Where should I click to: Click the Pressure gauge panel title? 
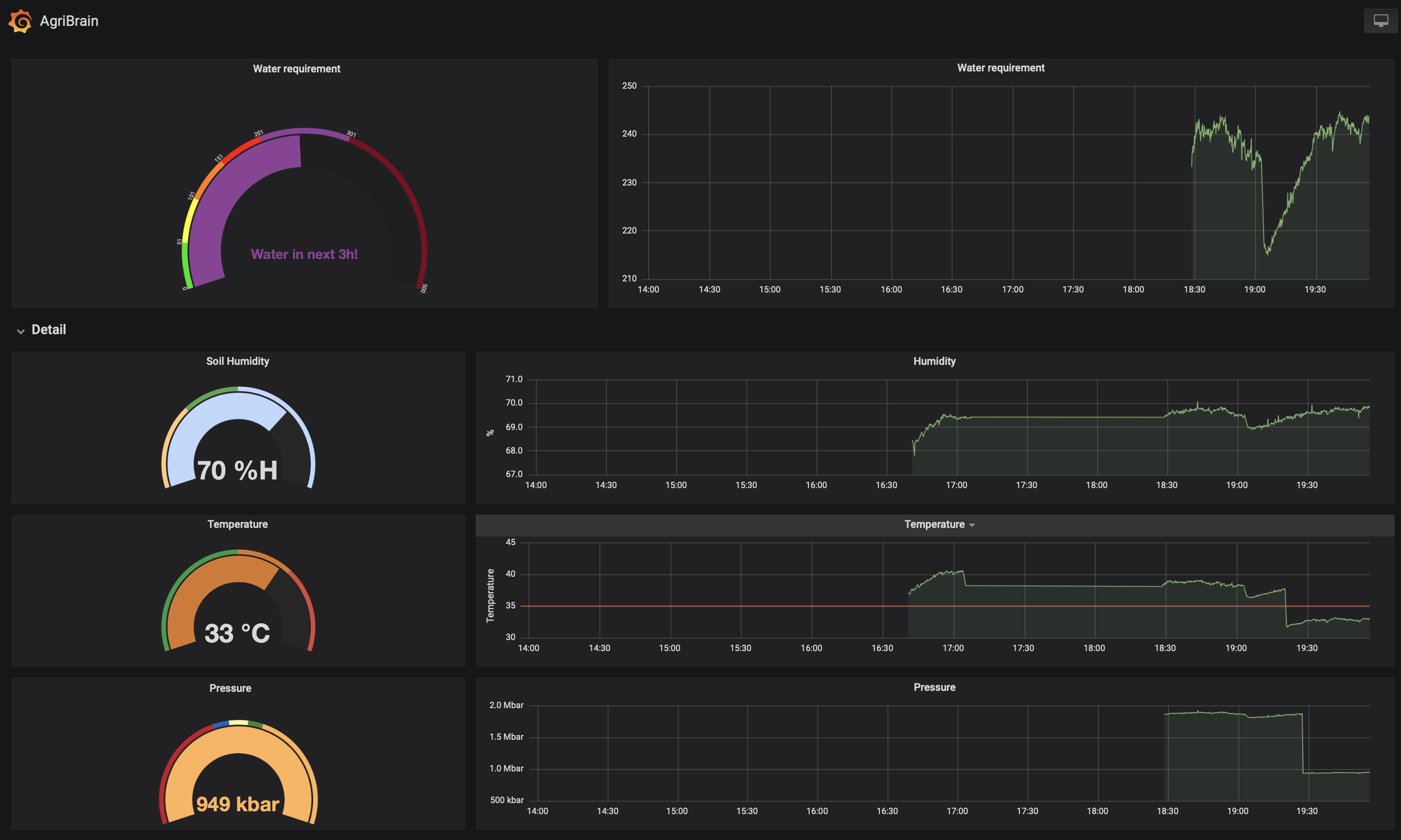(x=230, y=688)
